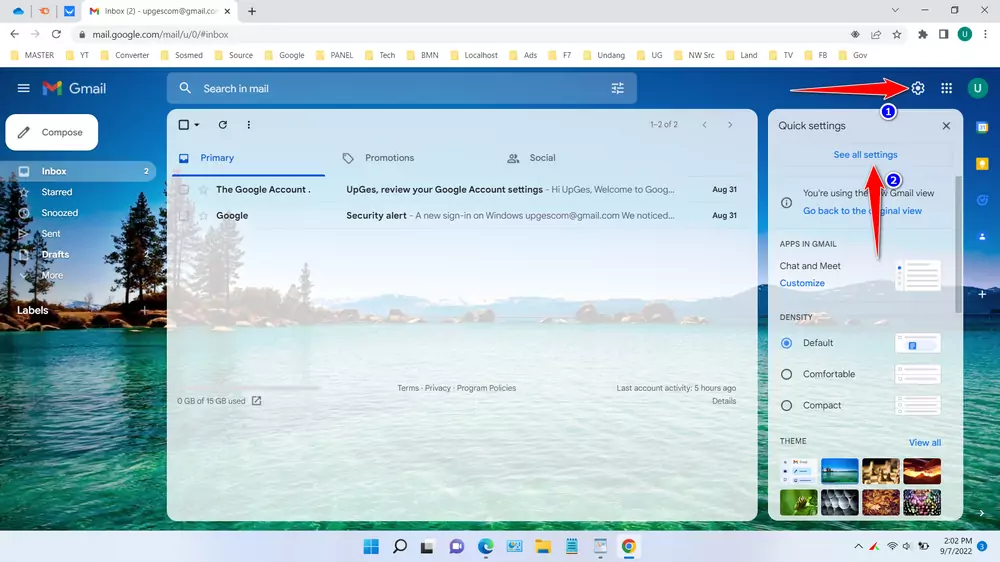Screen dimensions: 1000x562
Task: Open the Google apps grid
Action: [x=946, y=88]
